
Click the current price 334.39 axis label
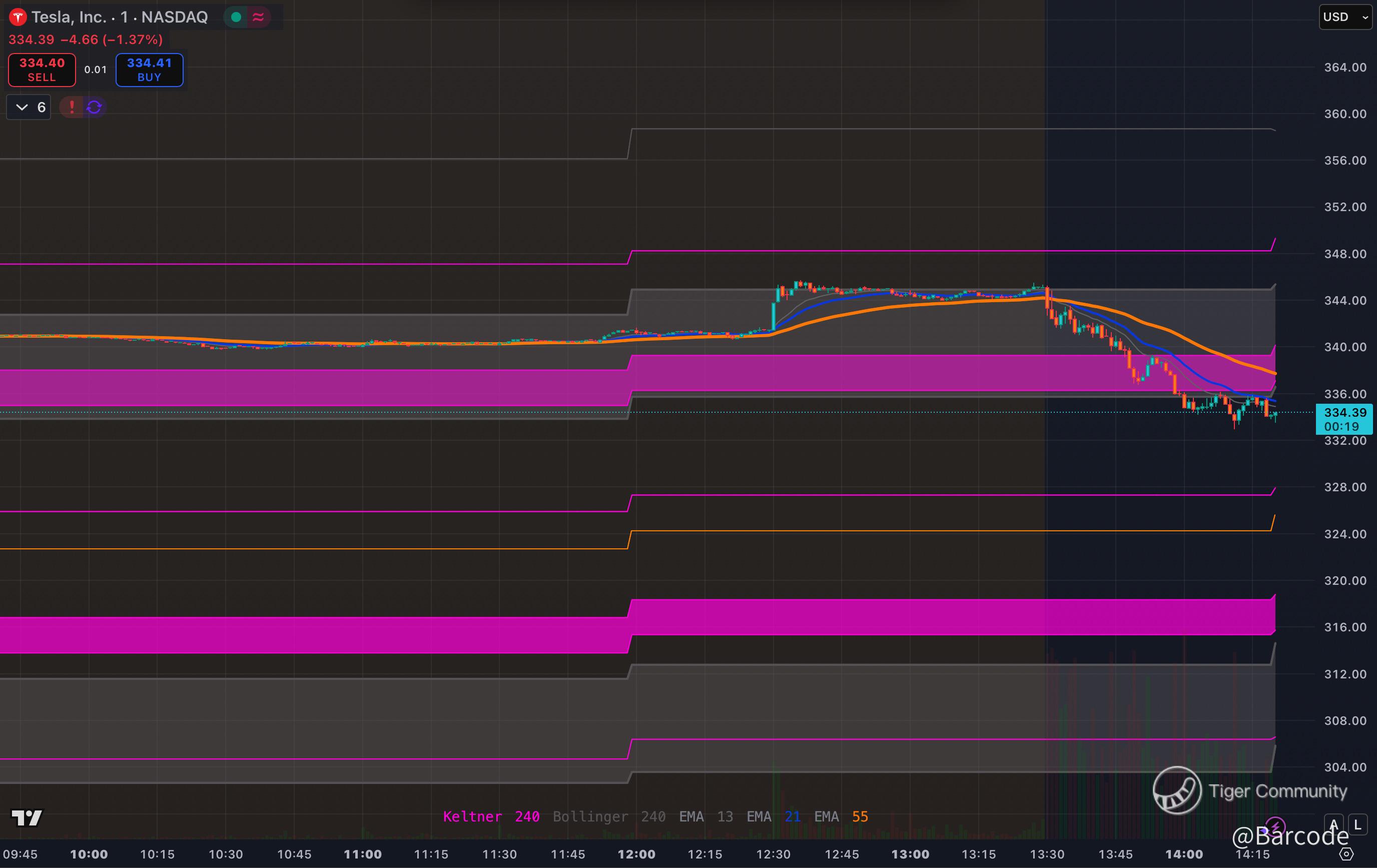click(1344, 413)
